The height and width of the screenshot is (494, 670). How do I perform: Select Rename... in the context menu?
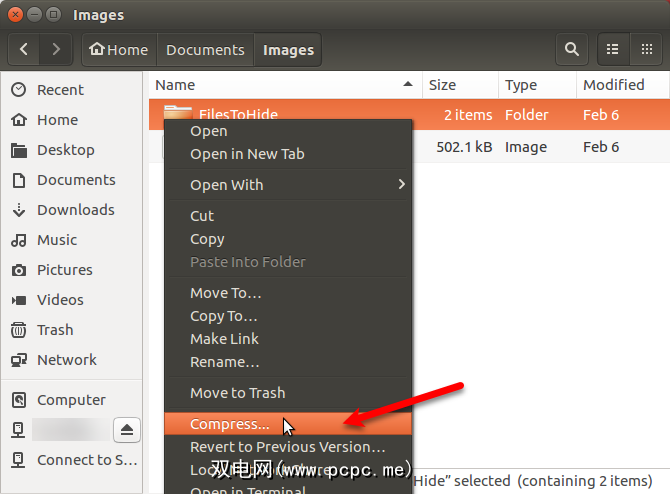point(225,362)
